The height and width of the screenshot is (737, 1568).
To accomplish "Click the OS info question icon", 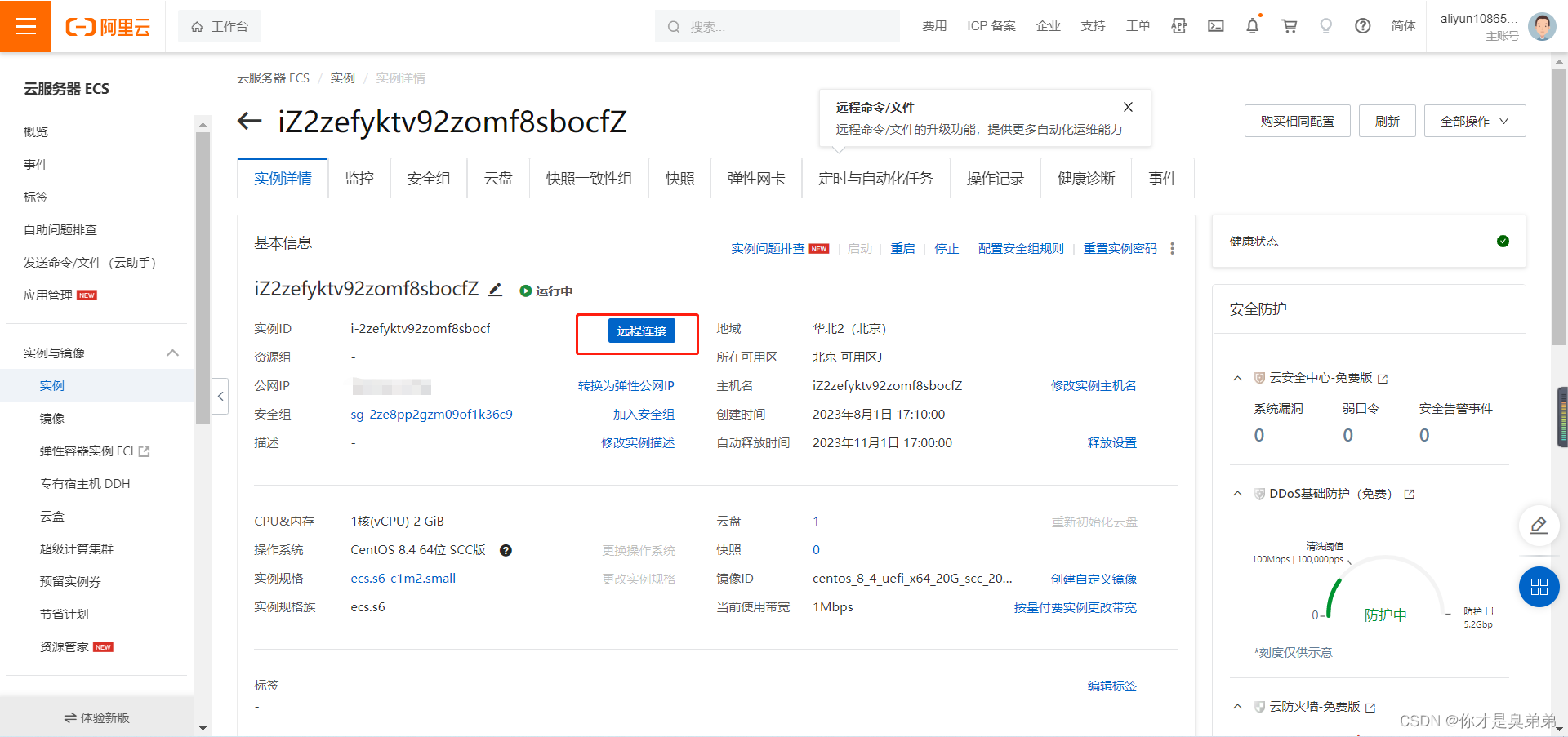I will pos(506,550).
